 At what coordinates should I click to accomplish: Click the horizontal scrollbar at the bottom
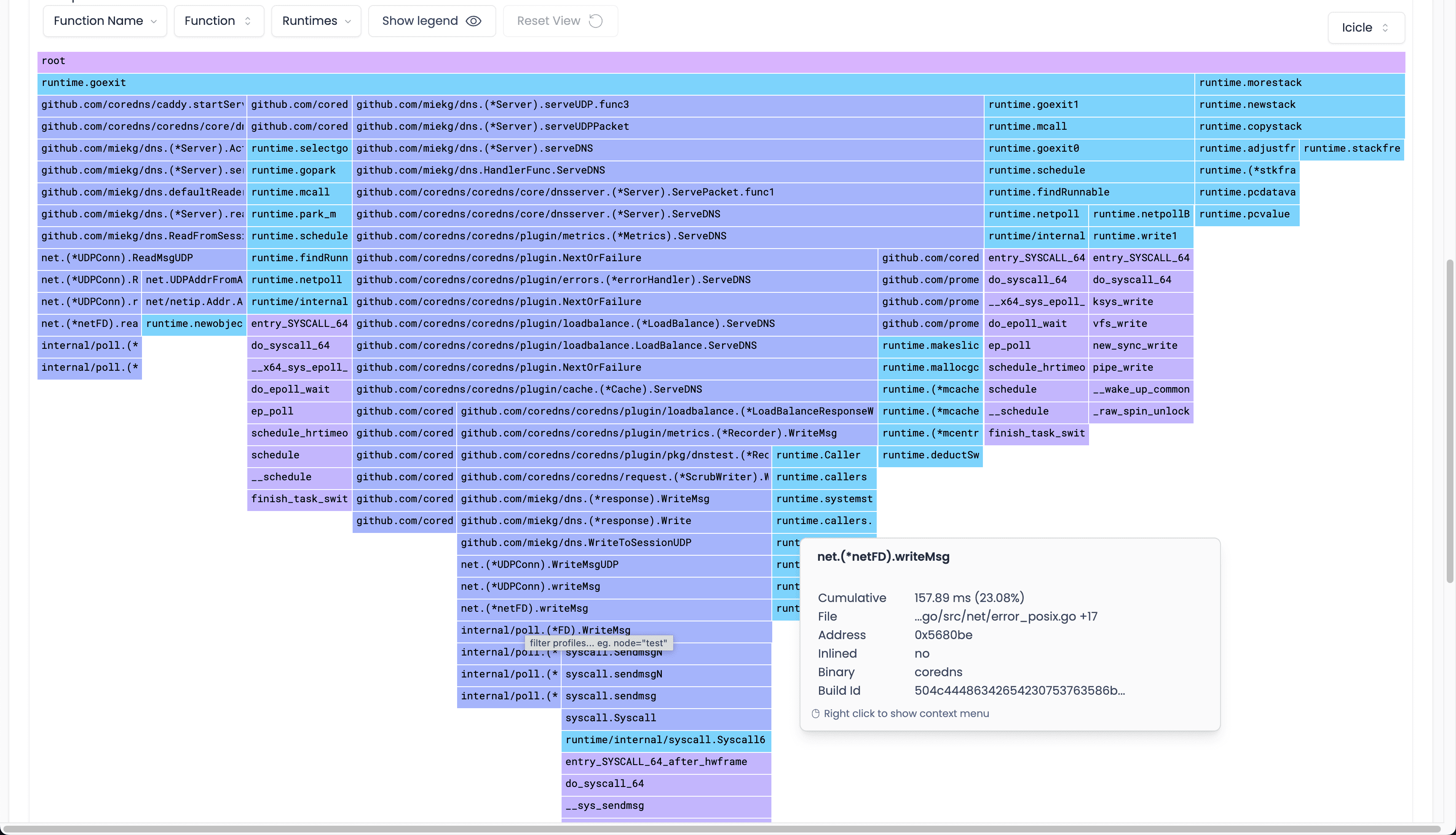(720, 829)
